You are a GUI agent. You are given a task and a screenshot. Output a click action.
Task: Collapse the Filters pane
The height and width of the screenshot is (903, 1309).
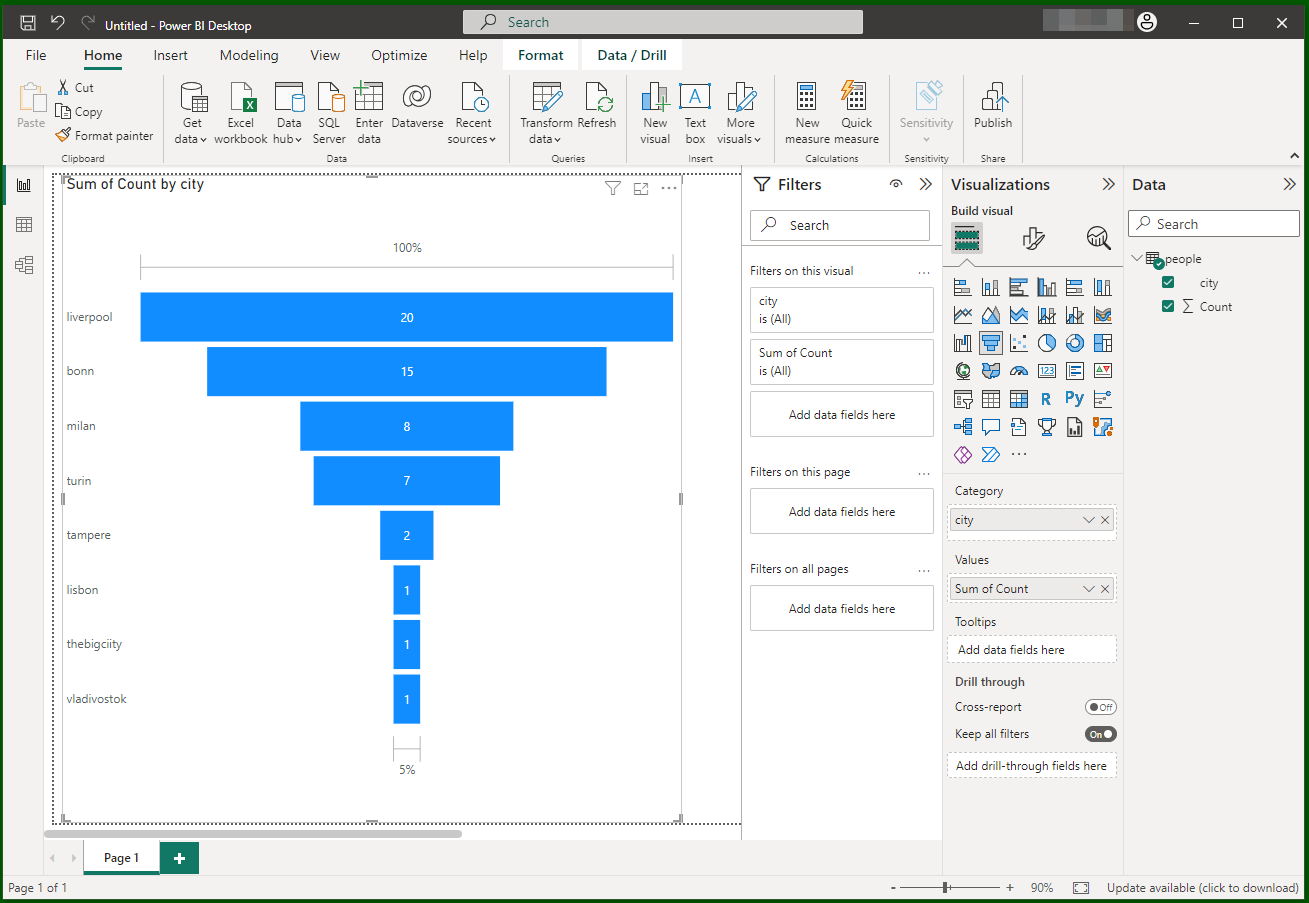pyautogui.click(x=926, y=184)
